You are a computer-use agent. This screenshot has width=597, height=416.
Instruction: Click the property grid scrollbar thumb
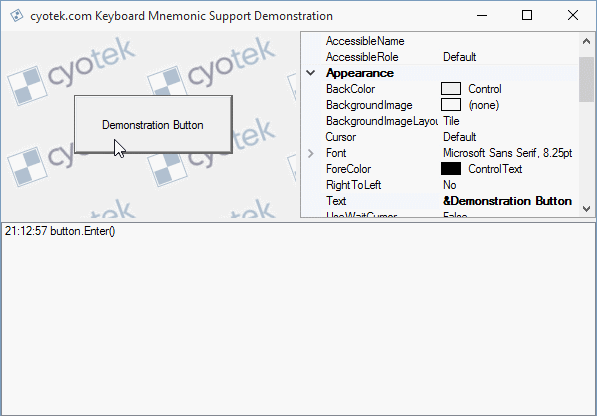(x=586, y=80)
